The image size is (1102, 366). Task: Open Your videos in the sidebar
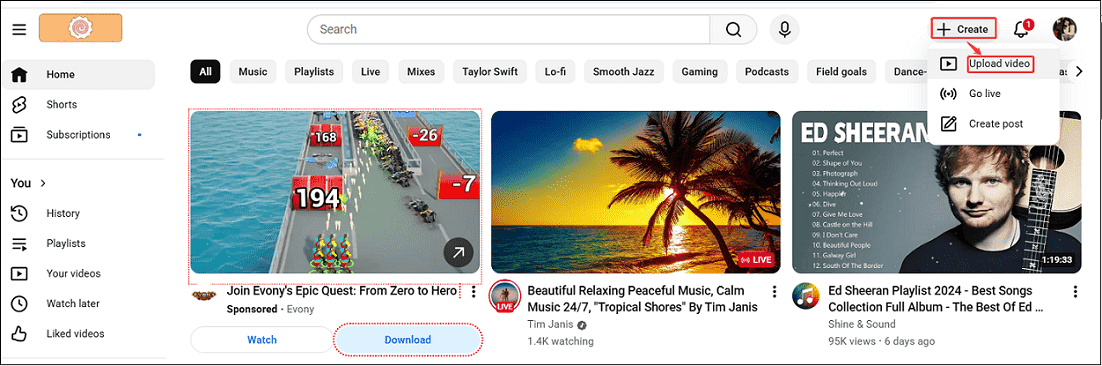point(78,274)
